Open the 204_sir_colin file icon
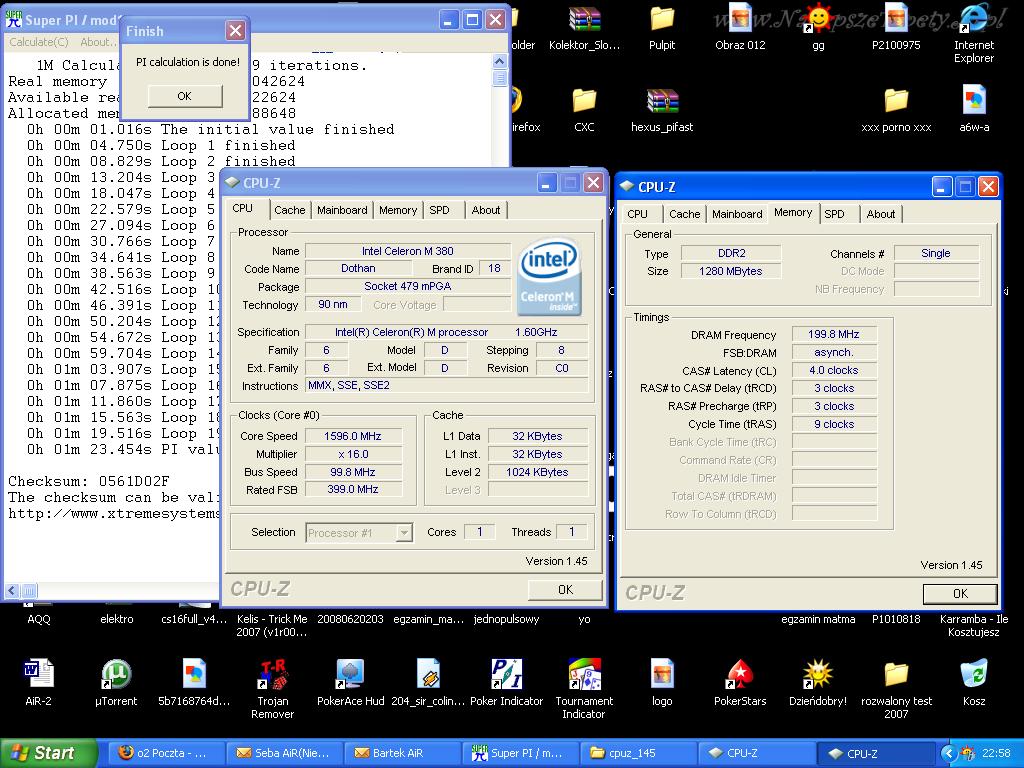This screenshot has height=768, width=1024. [428, 674]
